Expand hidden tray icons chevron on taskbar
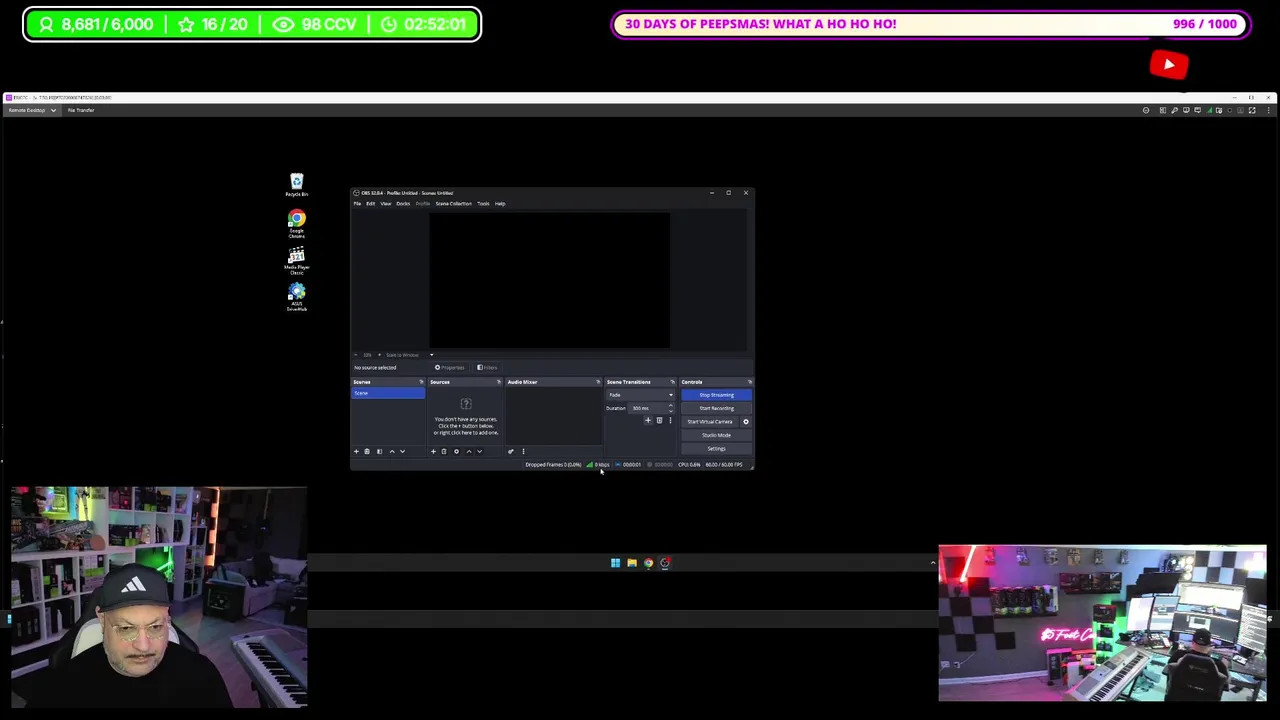 coord(933,563)
